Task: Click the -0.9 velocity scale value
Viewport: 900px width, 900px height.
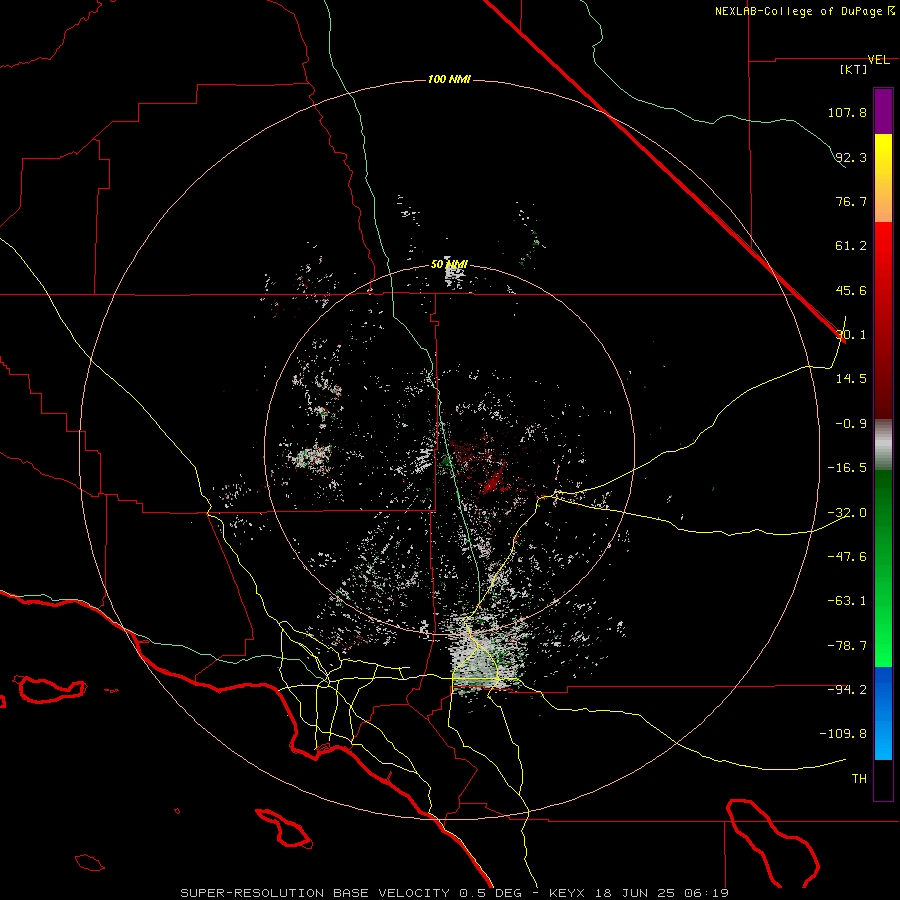Action: tap(851, 424)
